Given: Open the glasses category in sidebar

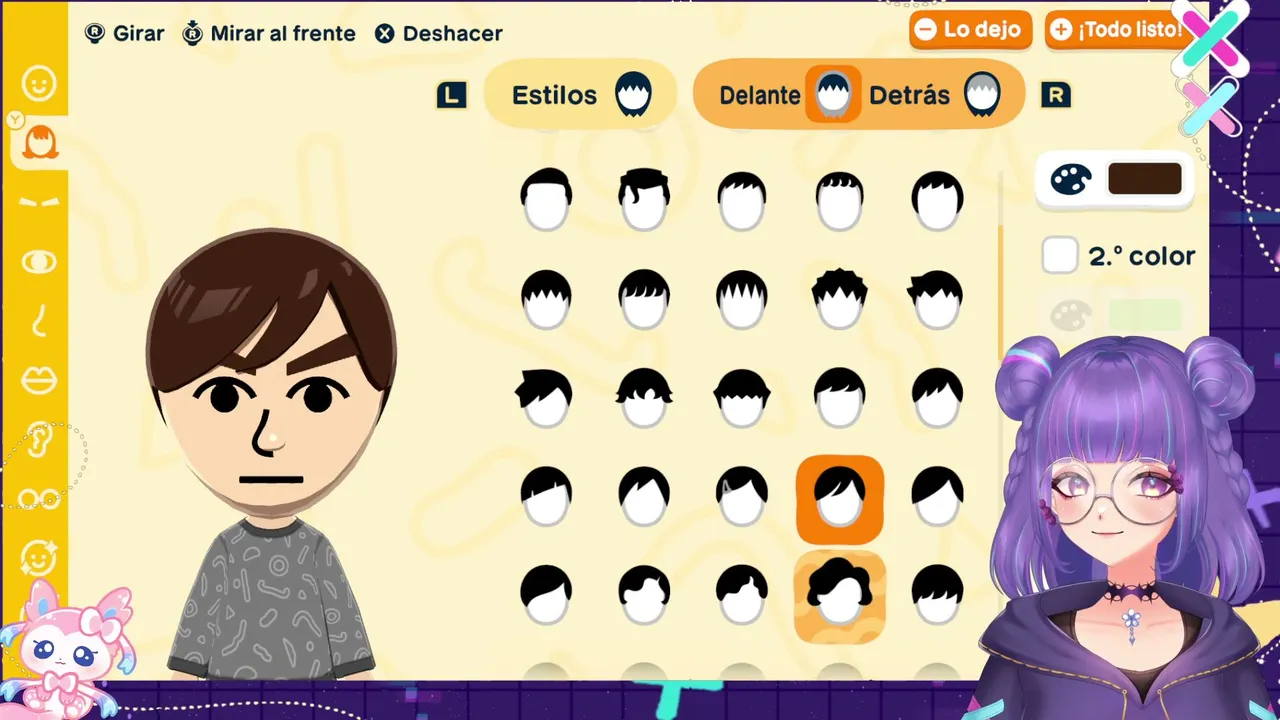Looking at the screenshot, I should pos(39,498).
